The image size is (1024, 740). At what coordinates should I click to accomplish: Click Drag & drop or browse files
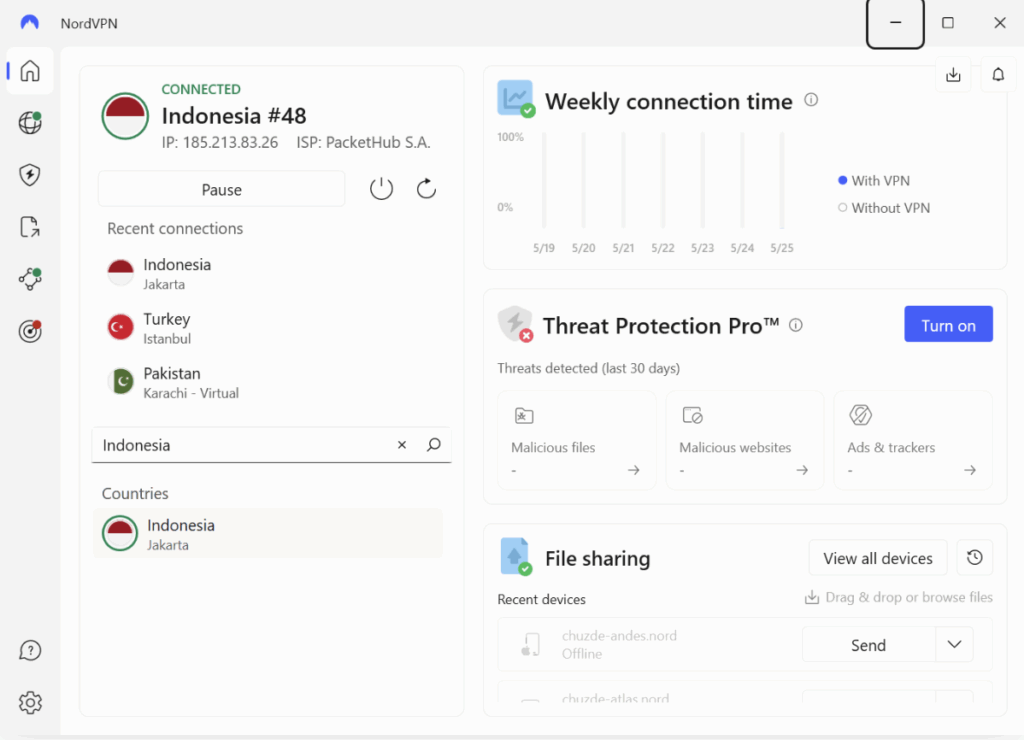click(899, 598)
